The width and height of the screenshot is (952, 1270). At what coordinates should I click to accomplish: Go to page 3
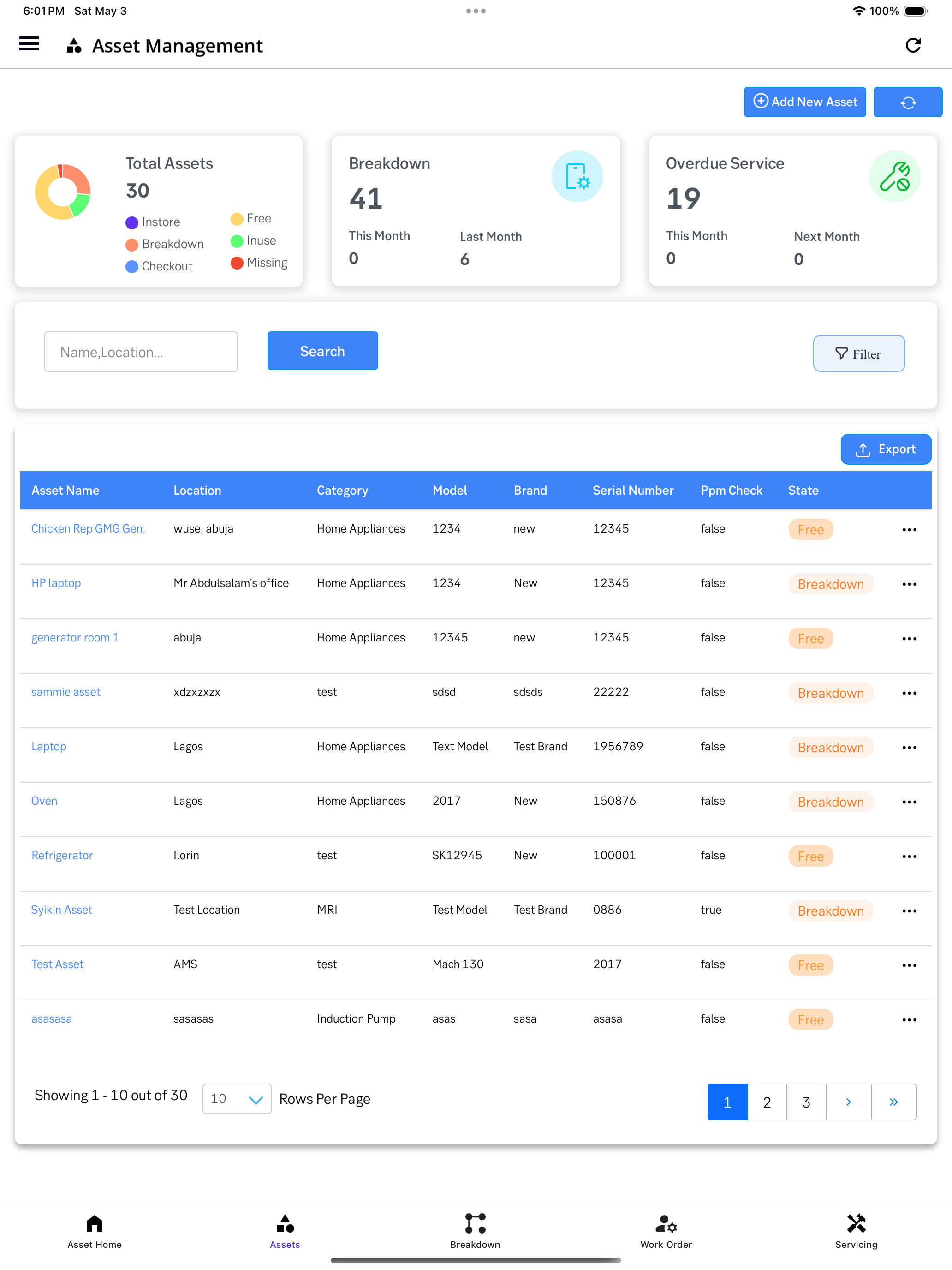(x=806, y=1102)
